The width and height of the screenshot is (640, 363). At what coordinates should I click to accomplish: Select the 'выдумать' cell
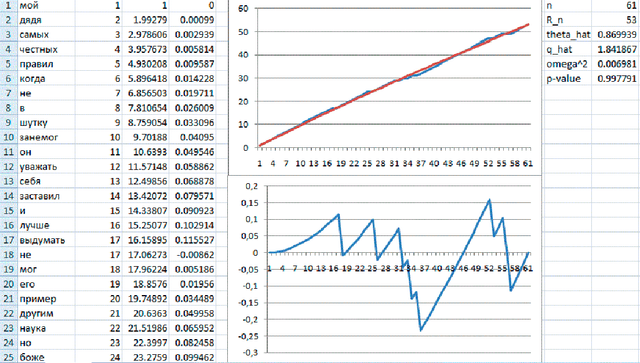(x=46, y=240)
